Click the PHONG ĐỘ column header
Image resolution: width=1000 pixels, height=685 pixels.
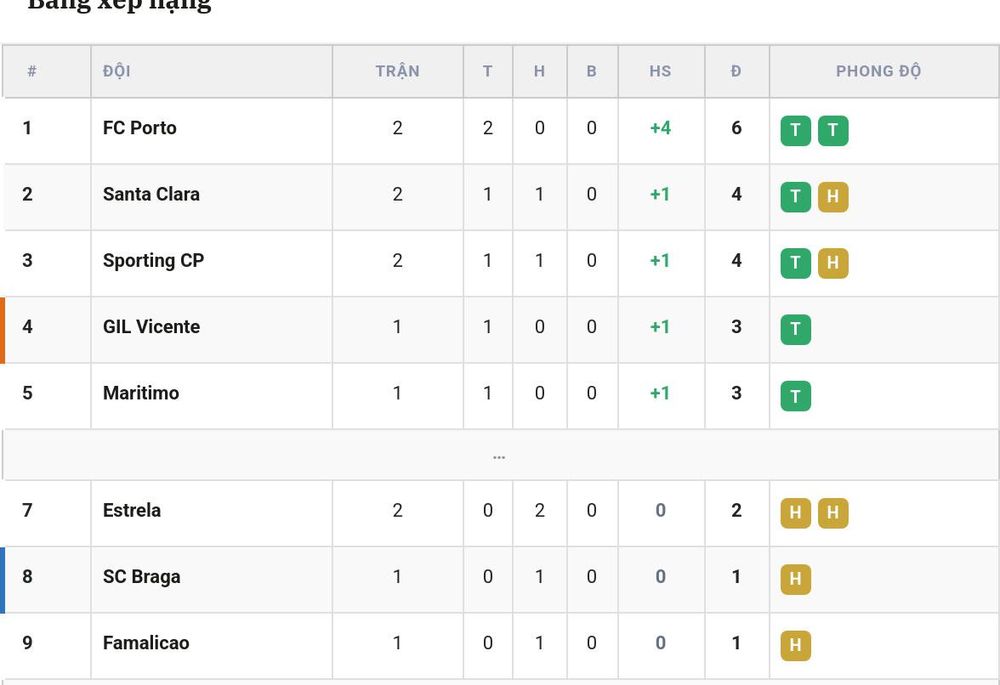878,71
